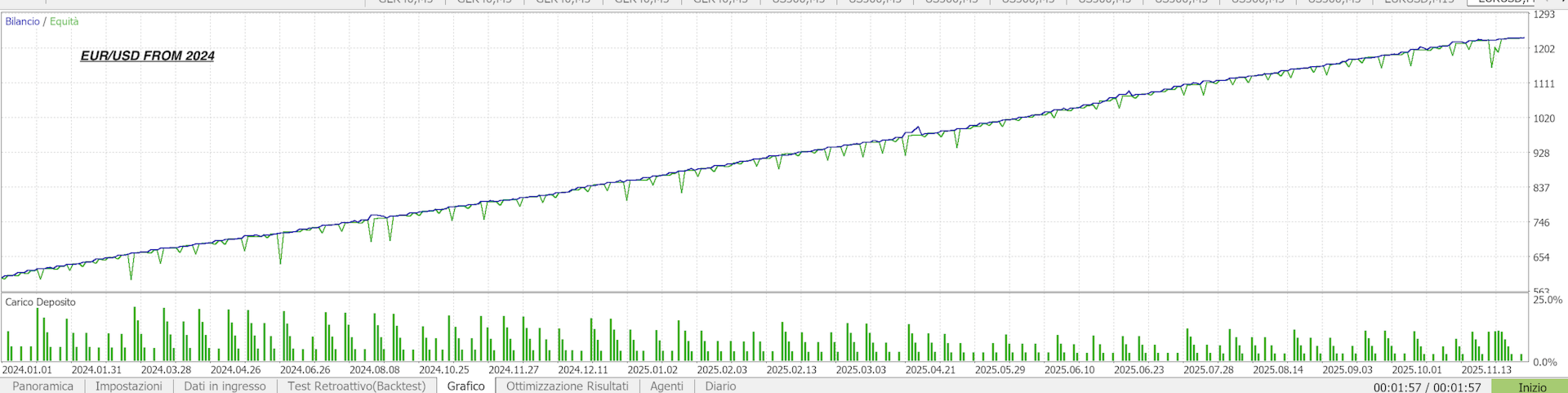Click the 2024.03.28 date label
Screen dimensions: 1568x393
click(x=166, y=370)
